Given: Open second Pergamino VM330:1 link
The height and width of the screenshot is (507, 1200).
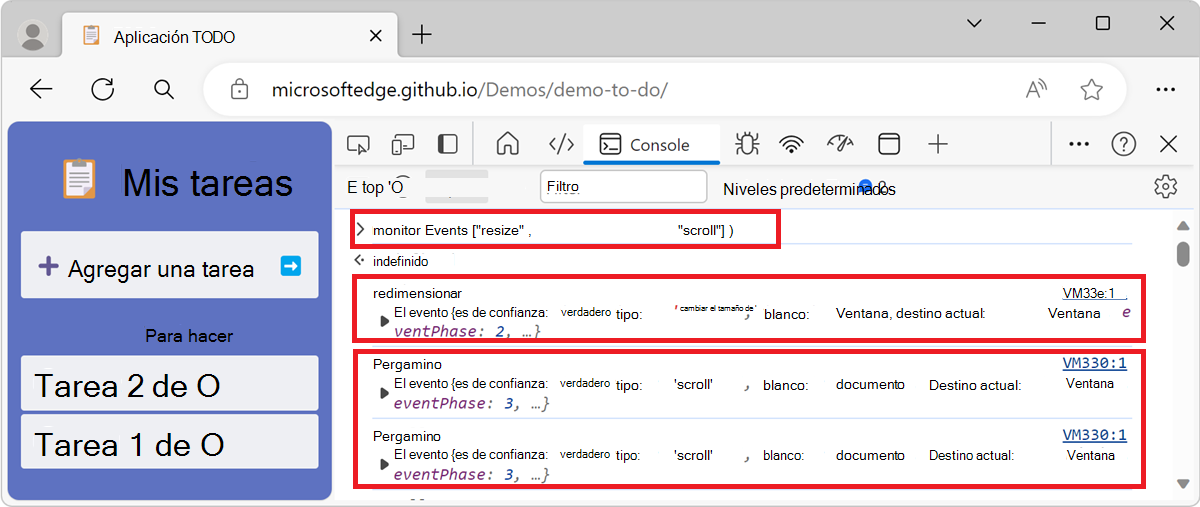Looking at the screenshot, I should 1094,435.
